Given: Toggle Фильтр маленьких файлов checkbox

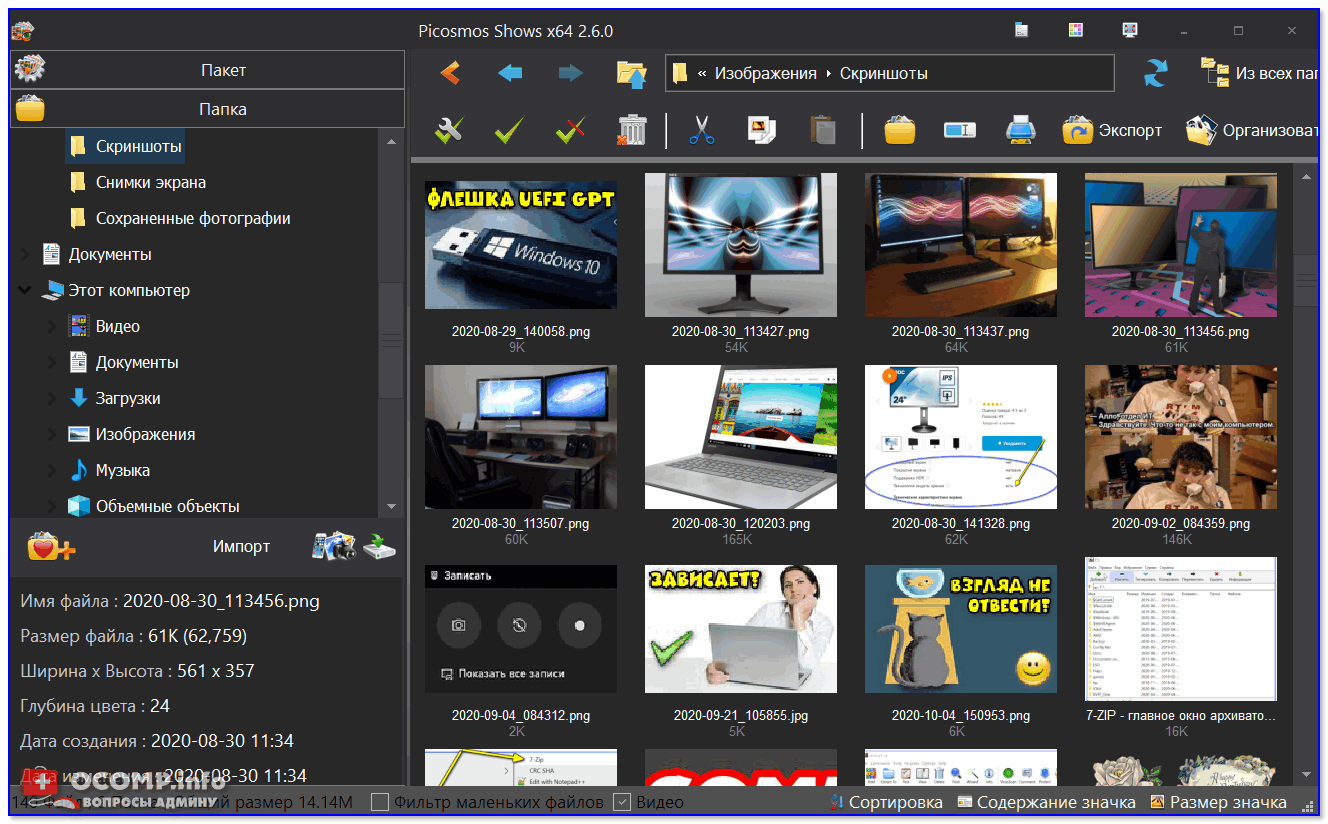Looking at the screenshot, I should [379, 802].
